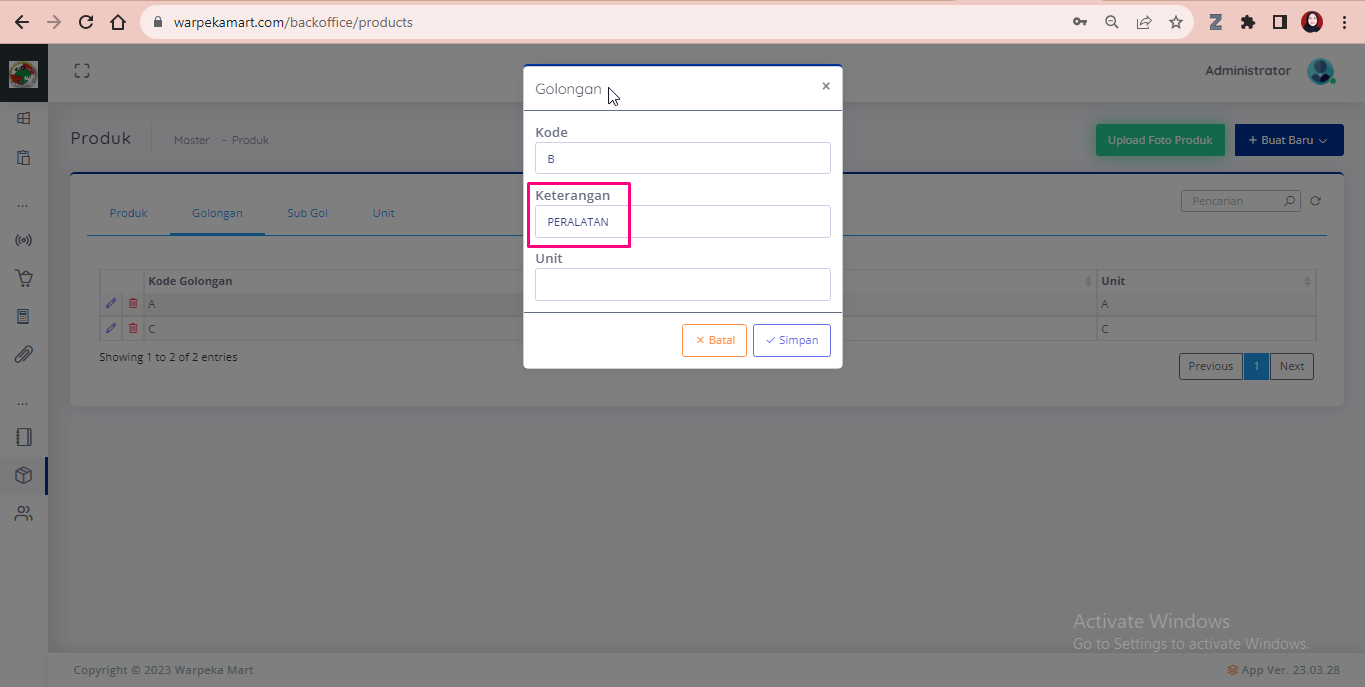
Task: Open the clipboard icon in sidebar
Action: (x=24, y=157)
